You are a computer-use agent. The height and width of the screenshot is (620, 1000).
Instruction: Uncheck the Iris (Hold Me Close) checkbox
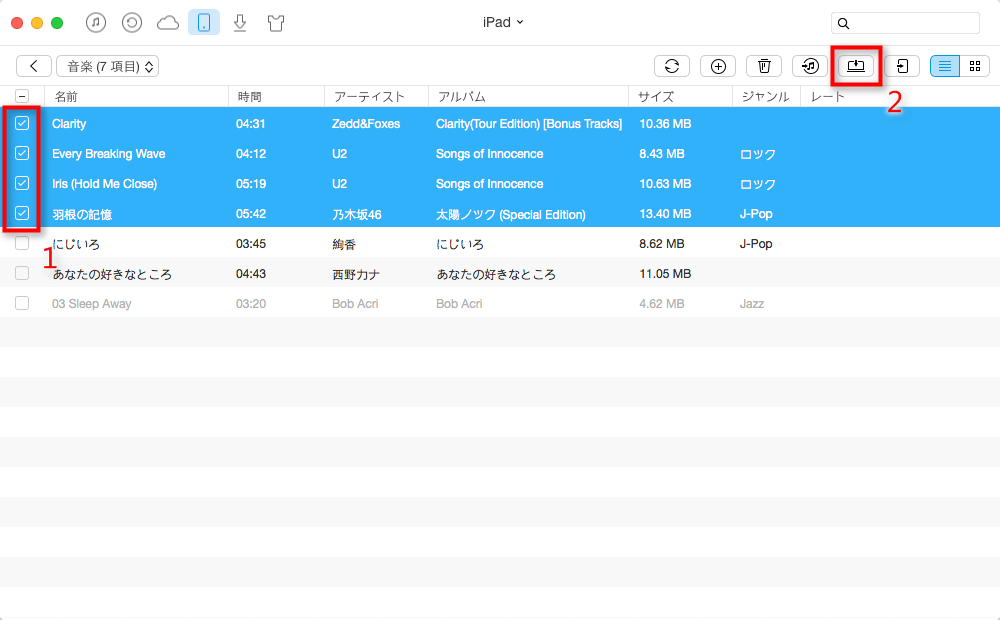pyautogui.click(x=22, y=183)
